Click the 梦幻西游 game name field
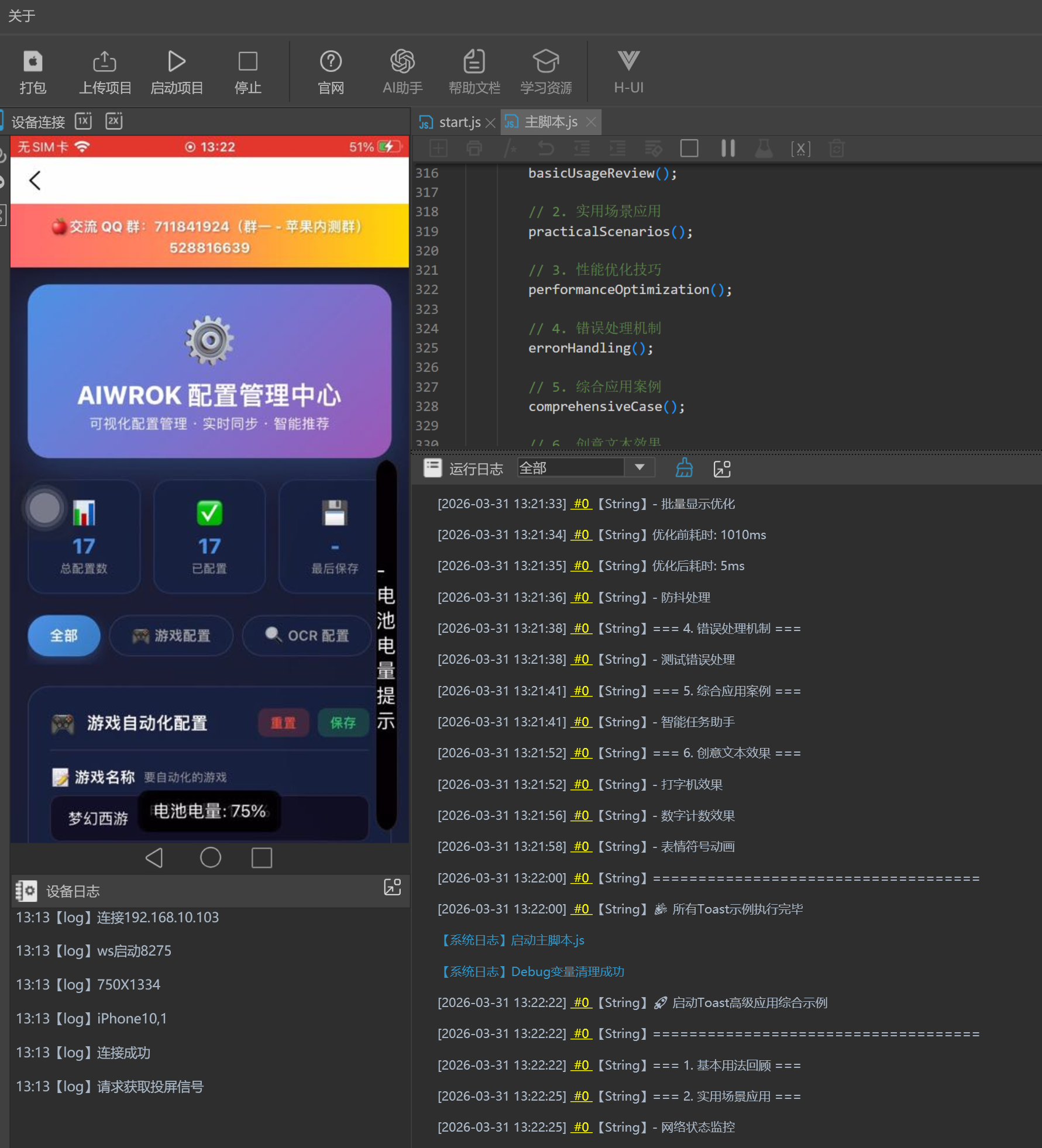1042x1148 pixels. click(98, 818)
